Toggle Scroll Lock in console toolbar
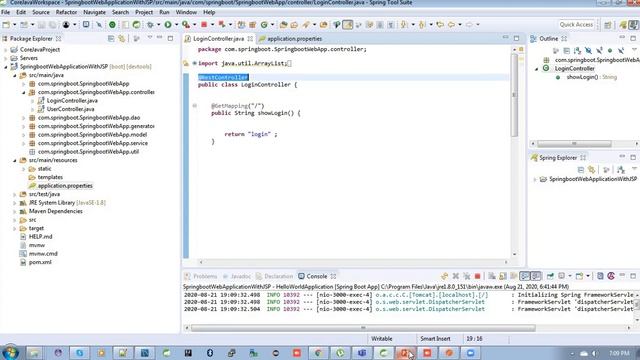Screen dimensions: 640x360 coord(503,276)
